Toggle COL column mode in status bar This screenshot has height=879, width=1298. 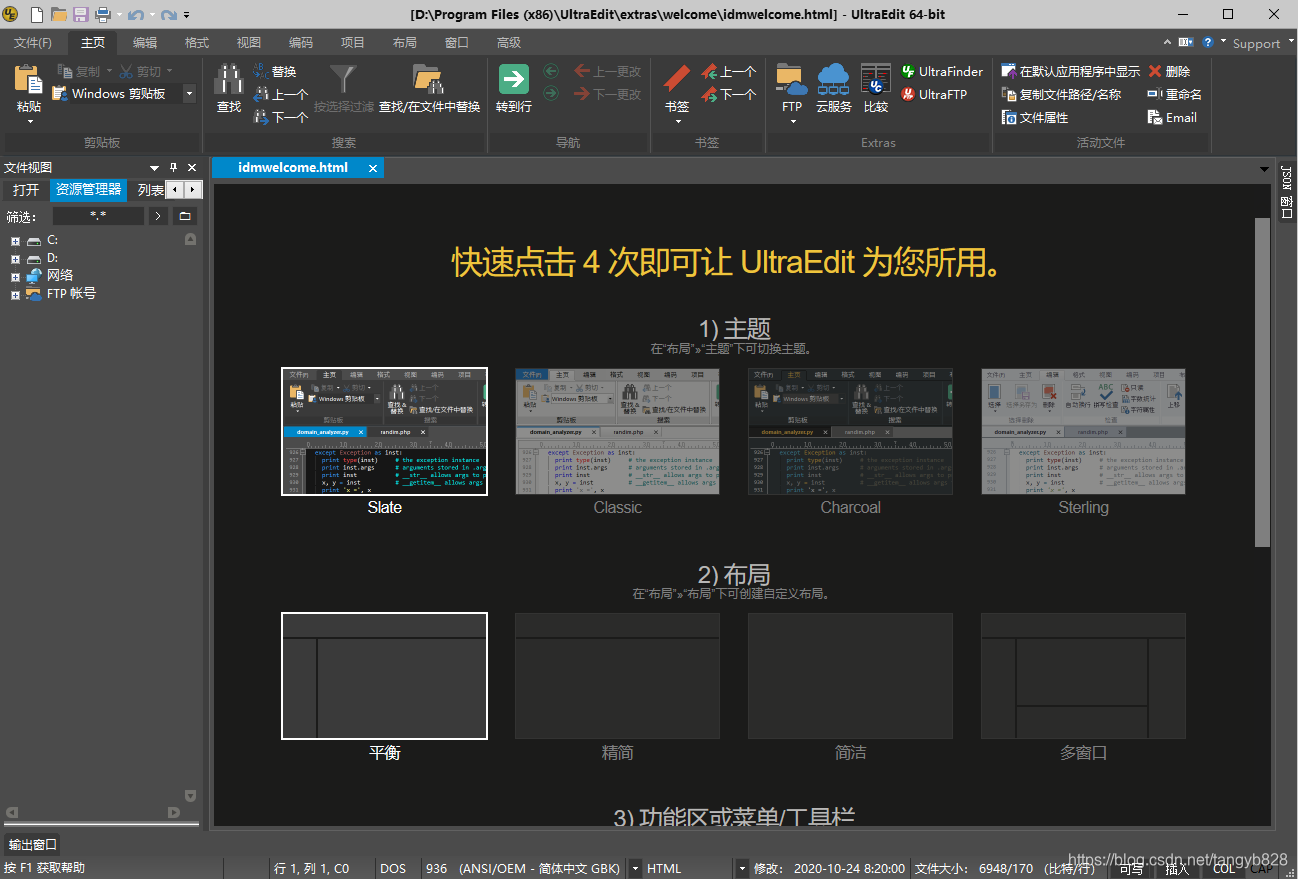[1223, 869]
